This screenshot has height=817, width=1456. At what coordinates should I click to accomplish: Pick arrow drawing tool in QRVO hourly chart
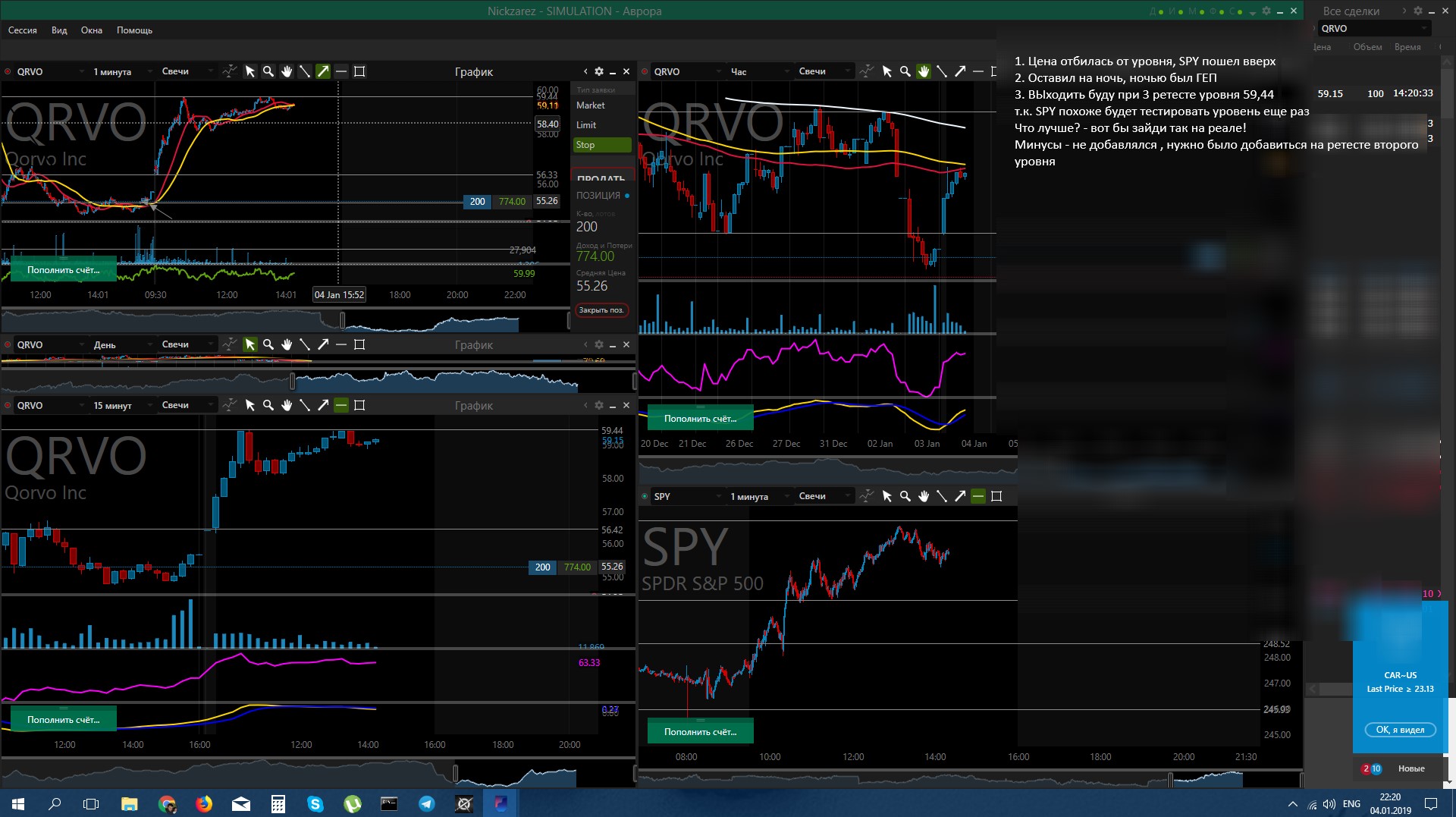960,71
